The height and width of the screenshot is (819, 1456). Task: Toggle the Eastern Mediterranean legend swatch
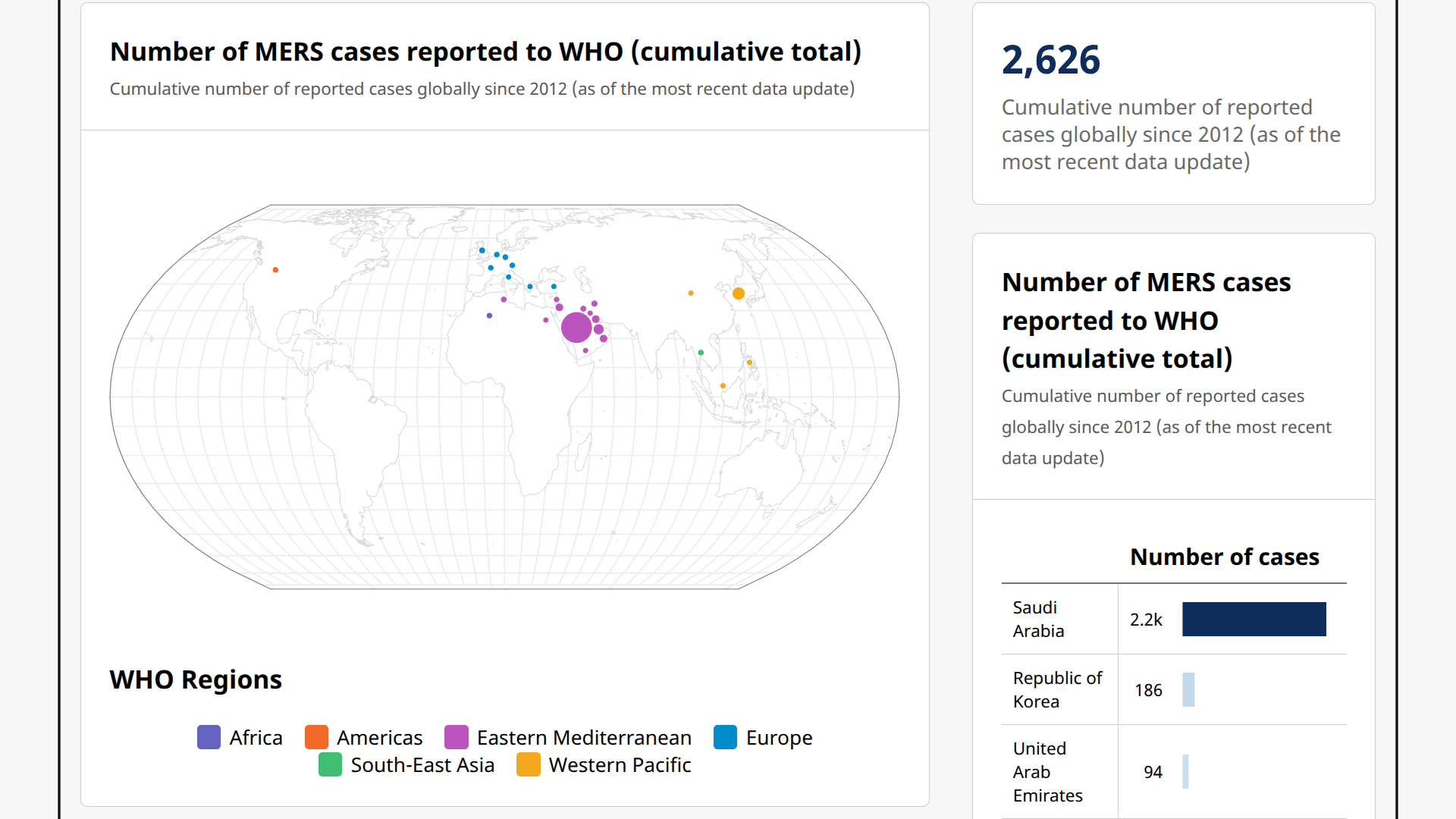(x=456, y=737)
